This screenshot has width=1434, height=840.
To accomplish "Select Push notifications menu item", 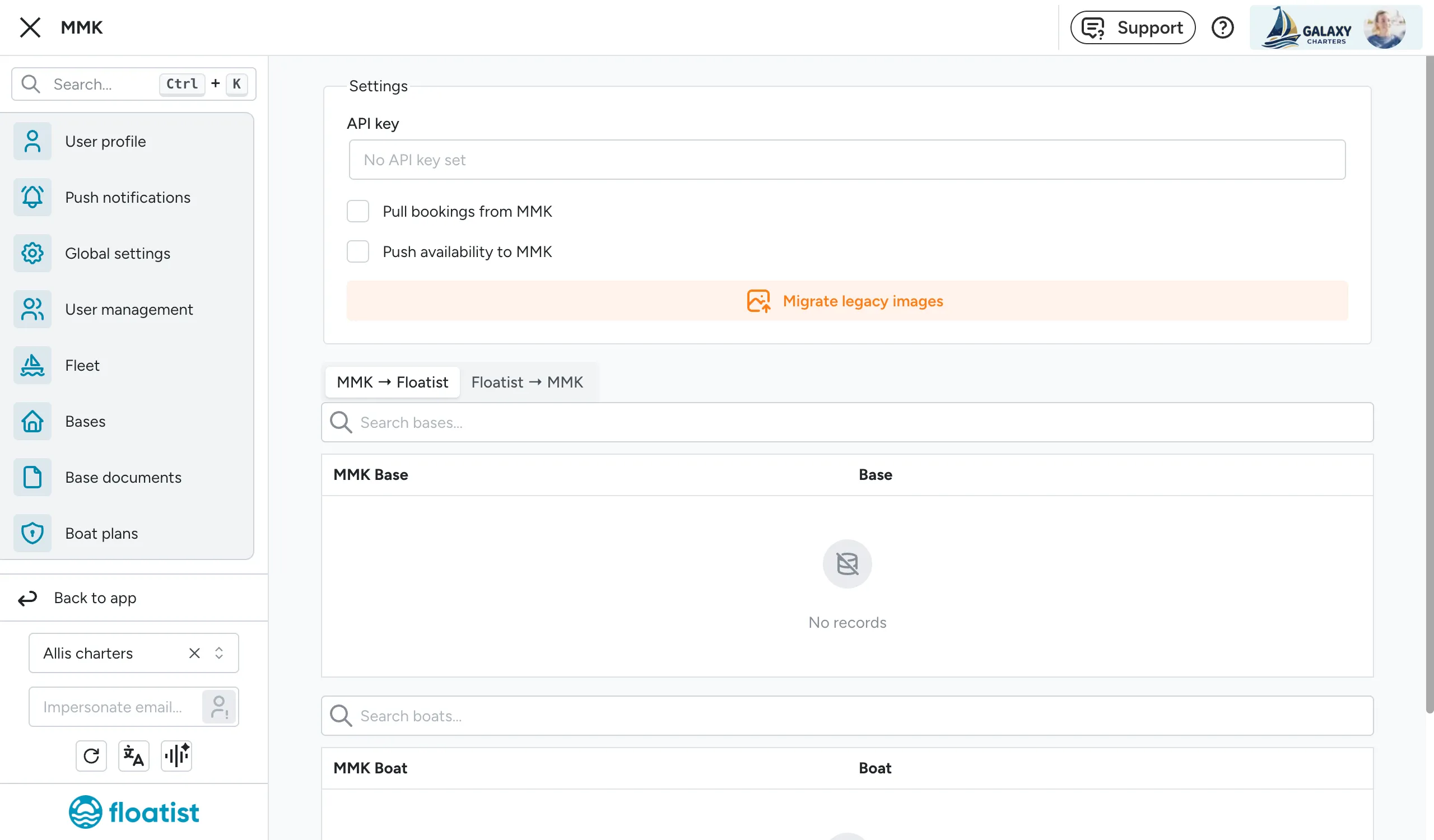I will [x=127, y=197].
